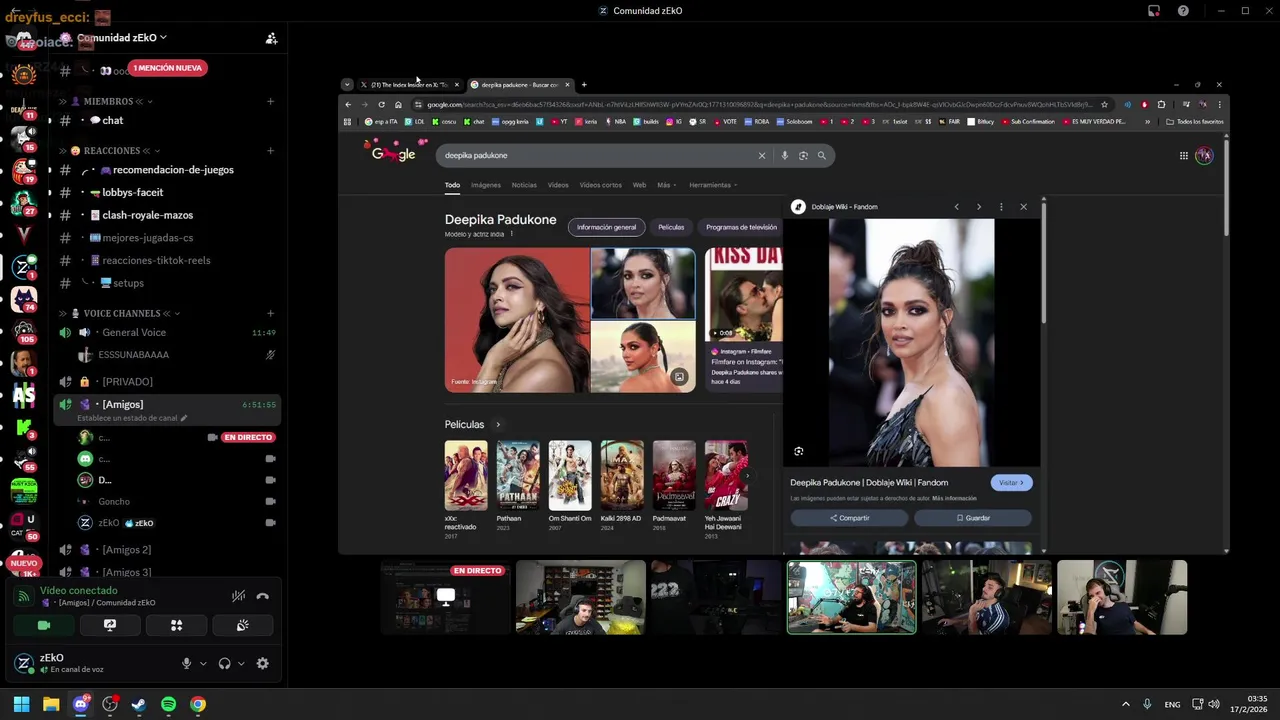Disconnect from the voice channel
1280x720 pixels.
(262, 596)
